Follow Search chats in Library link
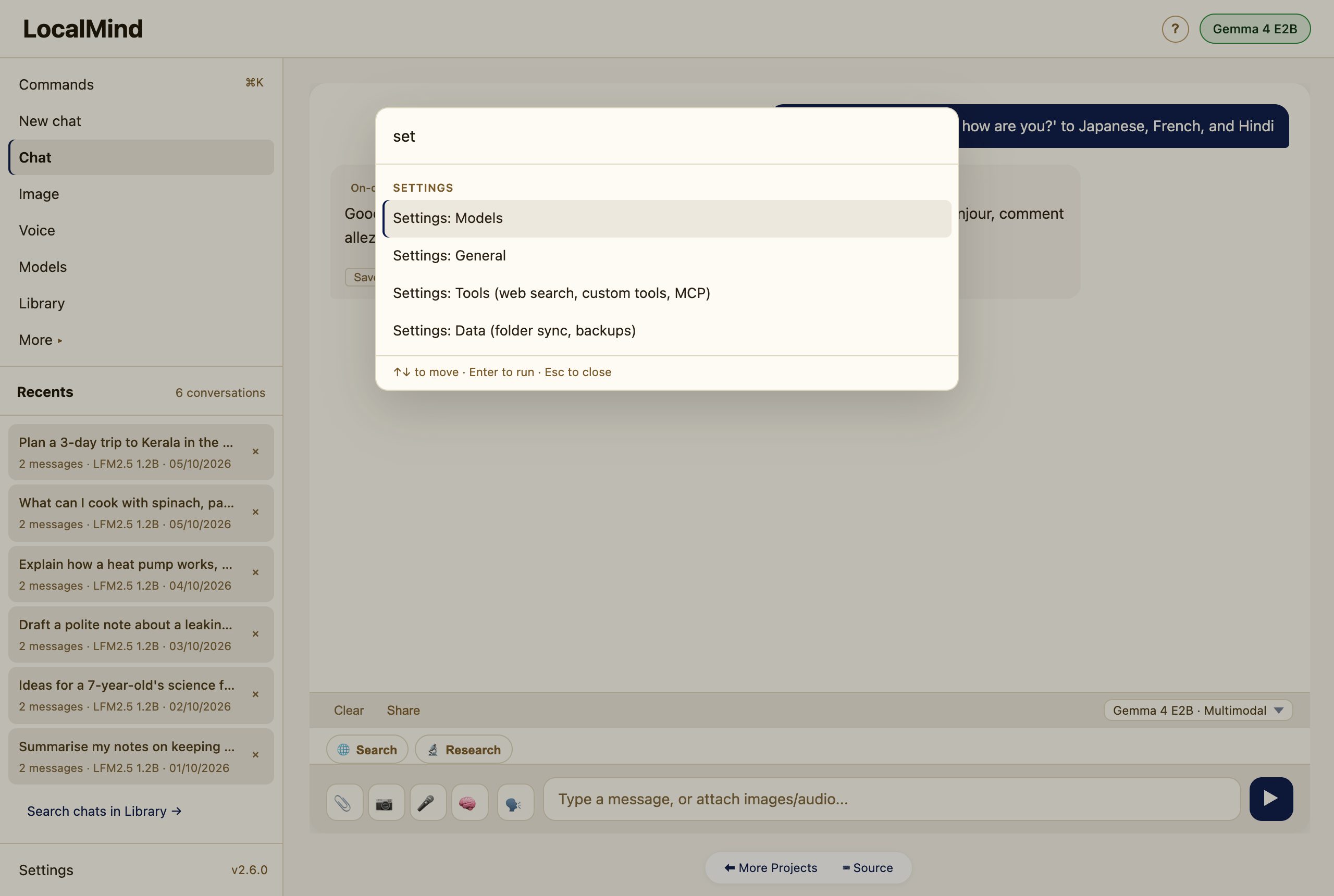Viewport: 1334px width, 896px height. tap(104, 812)
